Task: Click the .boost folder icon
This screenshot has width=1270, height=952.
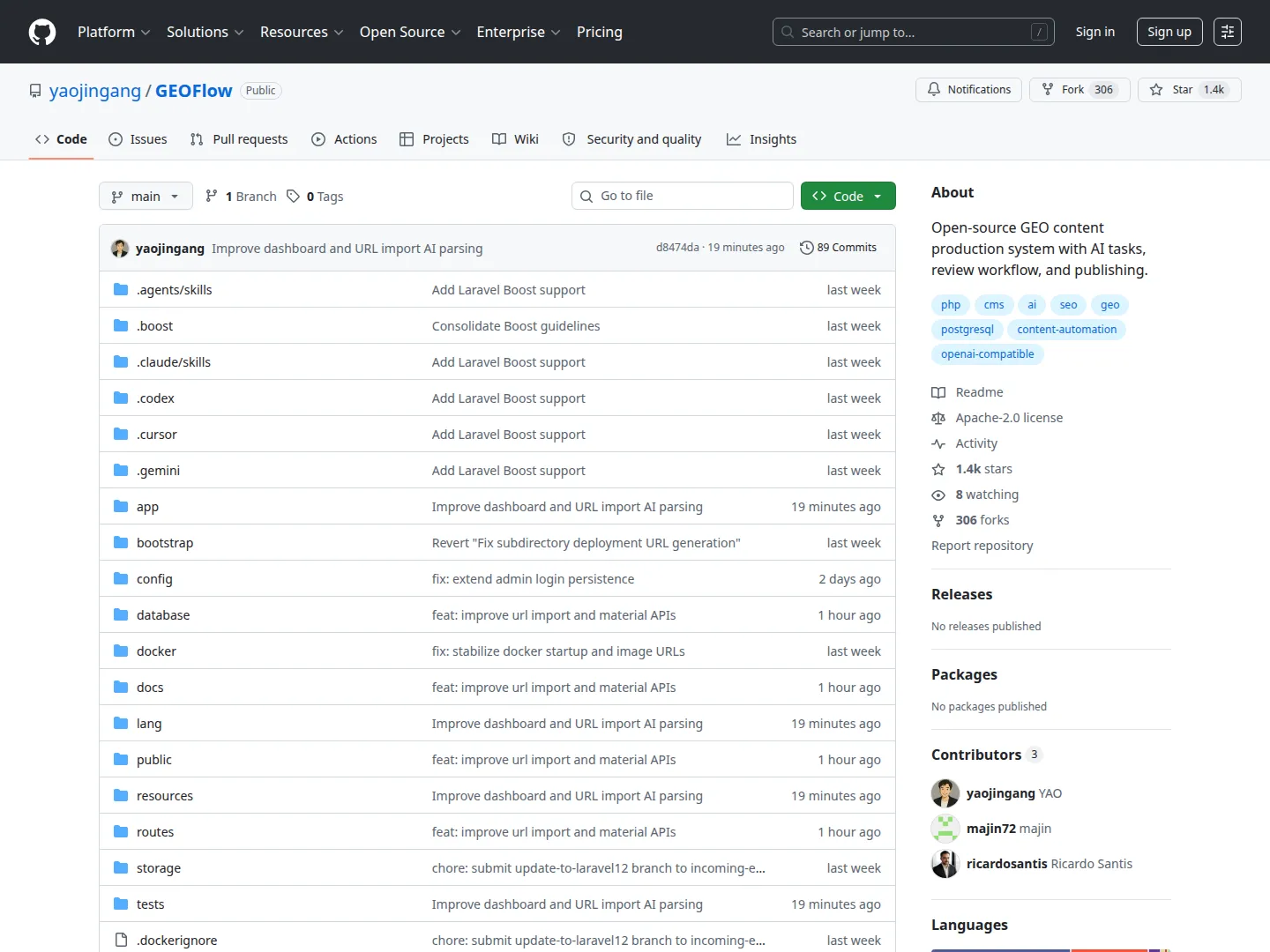Action: tap(121, 325)
